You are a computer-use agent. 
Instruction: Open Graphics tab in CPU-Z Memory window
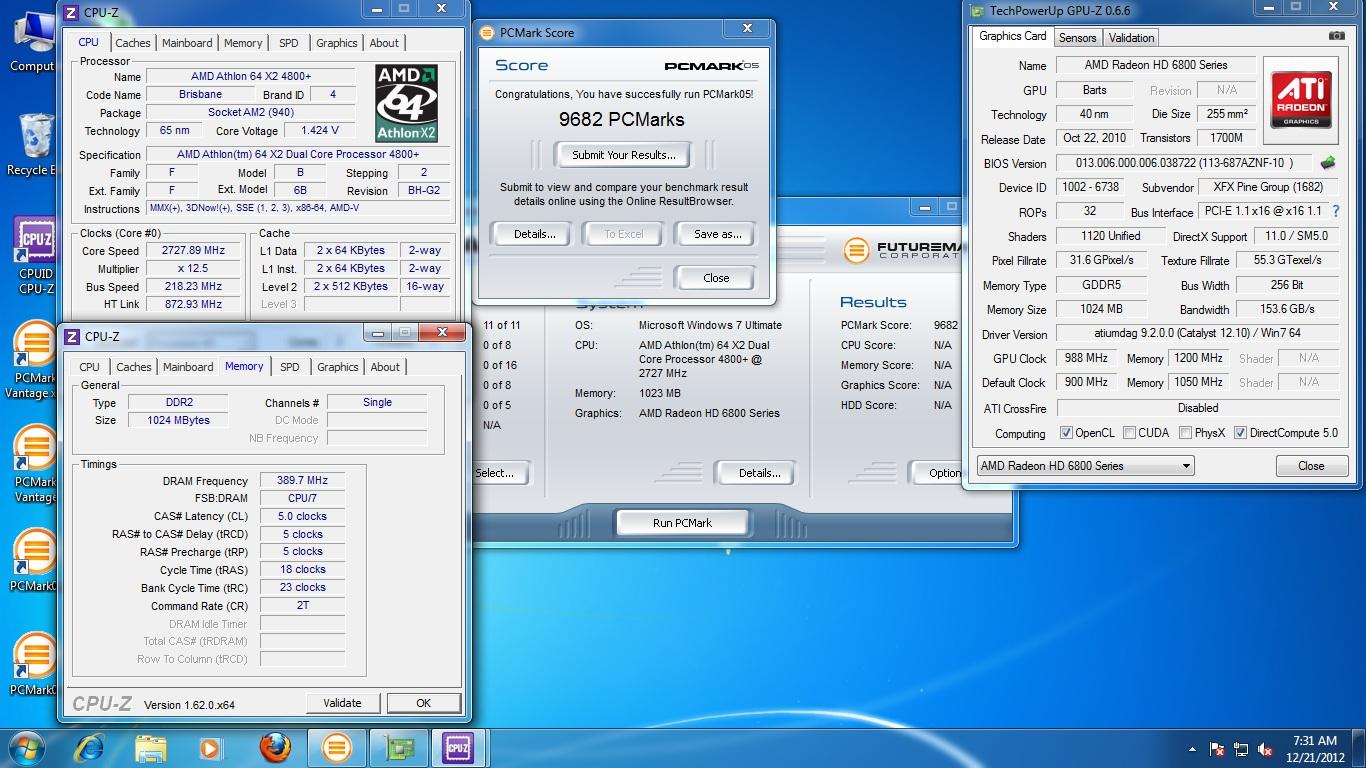coord(337,367)
